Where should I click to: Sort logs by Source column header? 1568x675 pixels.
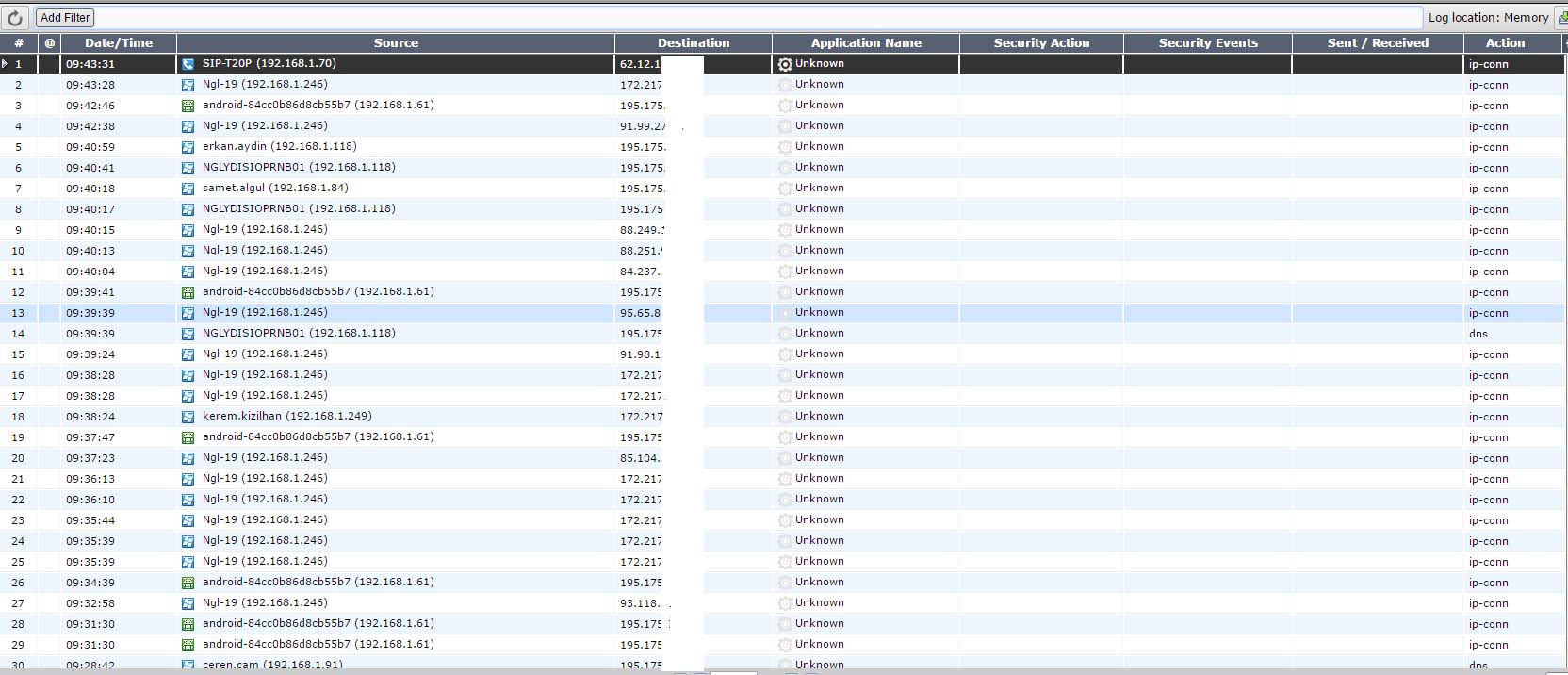[396, 43]
